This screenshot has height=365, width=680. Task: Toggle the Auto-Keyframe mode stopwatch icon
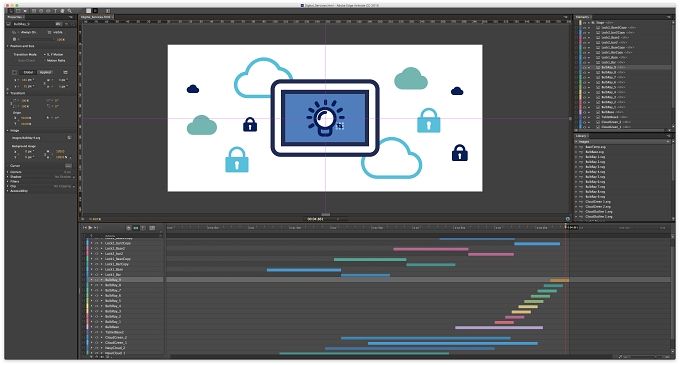(129, 228)
